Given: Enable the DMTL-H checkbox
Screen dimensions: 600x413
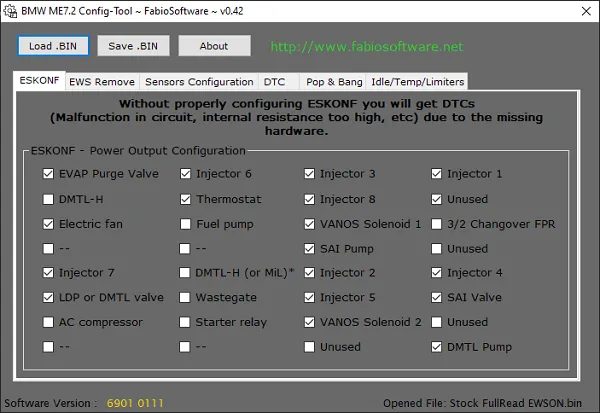Looking at the screenshot, I should tap(48, 199).
